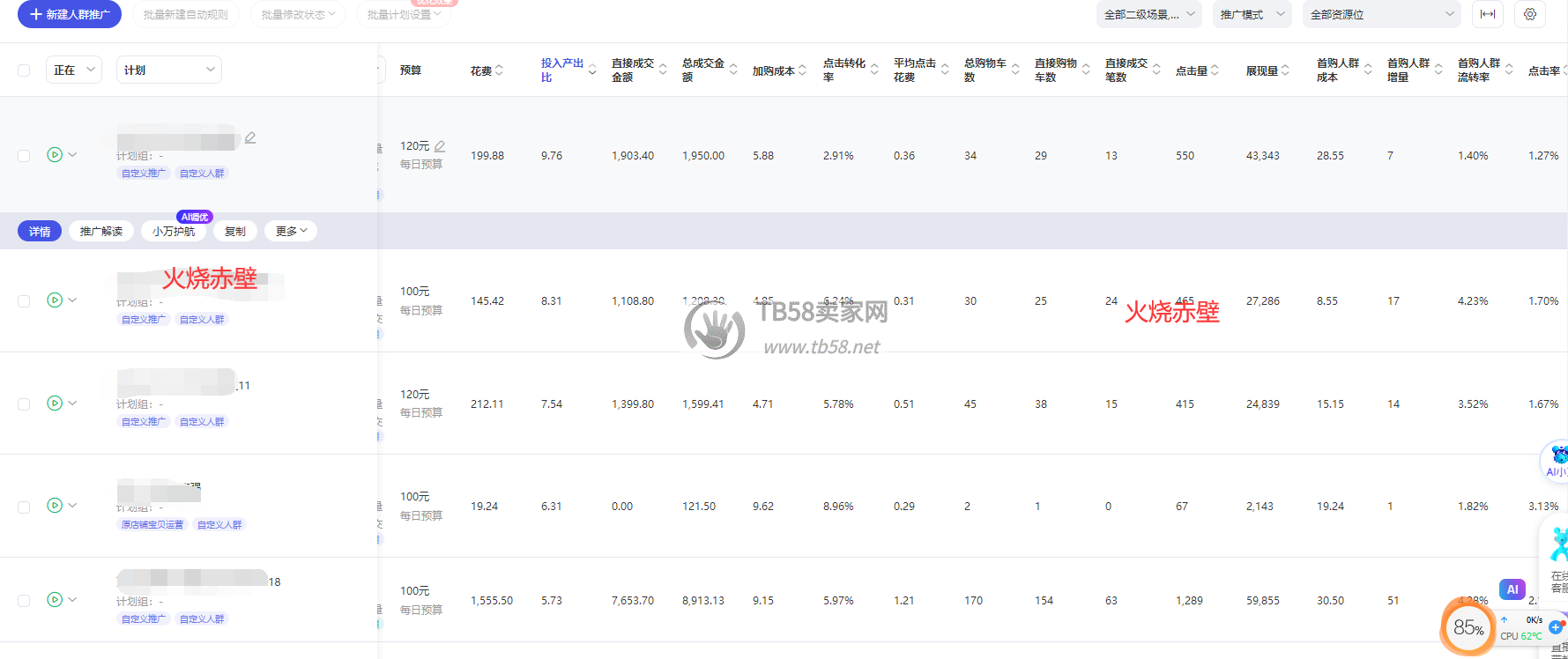Viewport: 1568px width, 659px height.
Task: Open the table settings gear icon
Action: 1530,14
